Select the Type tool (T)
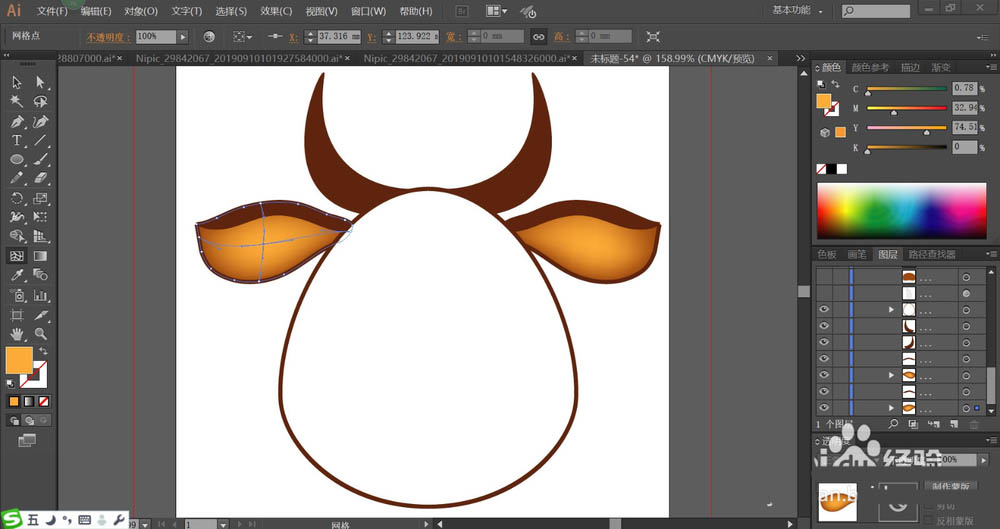This screenshot has width=1000, height=529. pyautogui.click(x=17, y=141)
